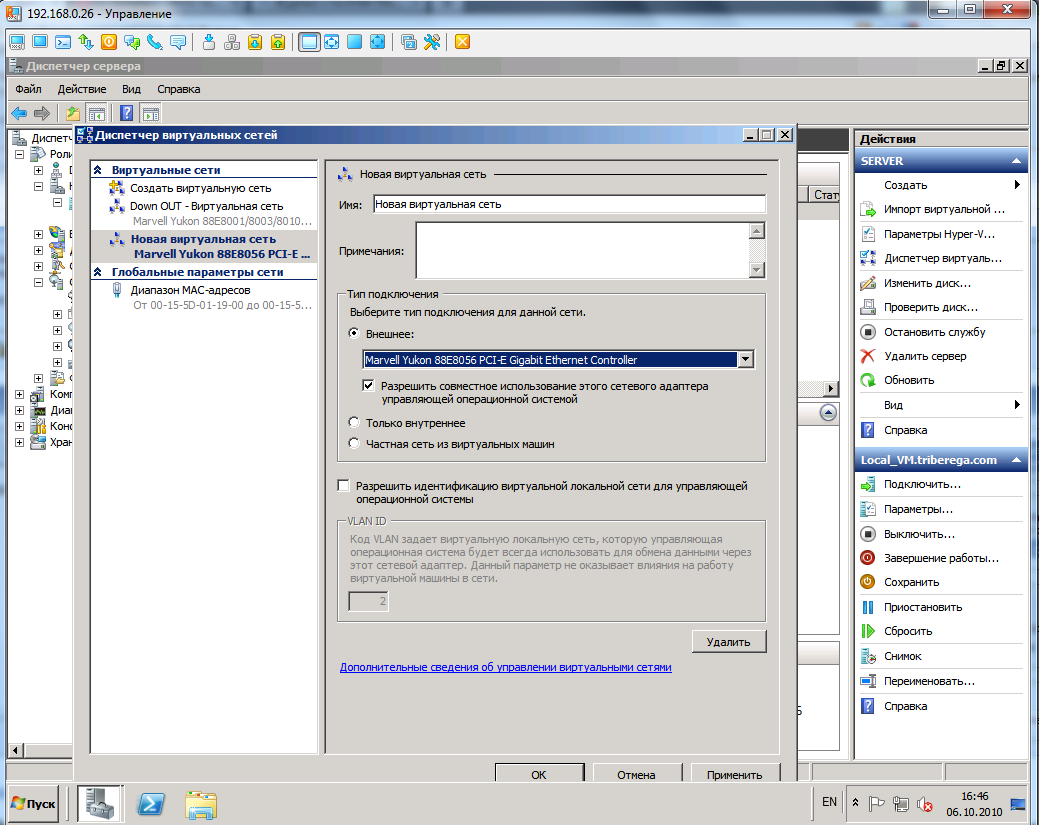This screenshot has height=825, width=1039.
Task: Click into the Примечания notes box
Action: (x=582, y=250)
